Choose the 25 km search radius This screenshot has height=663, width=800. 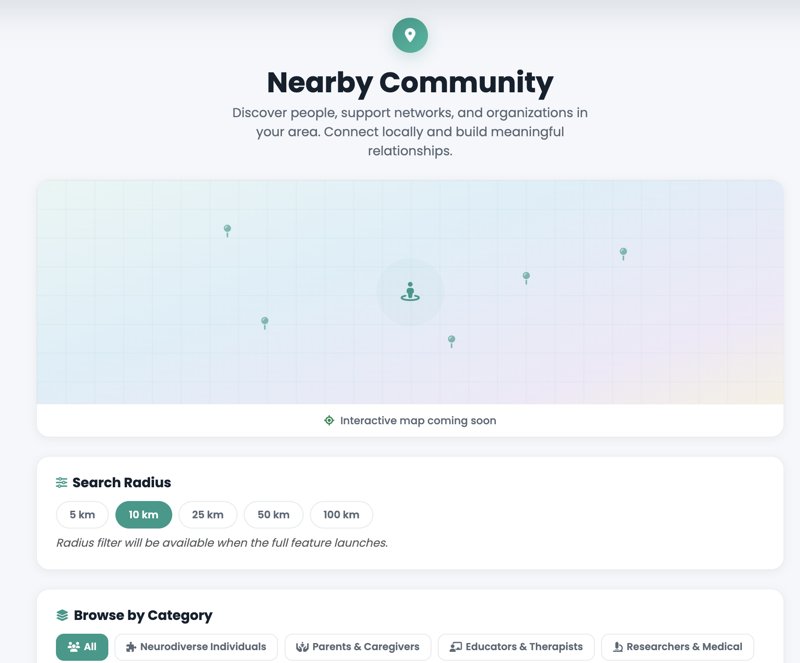tap(207, 515)
